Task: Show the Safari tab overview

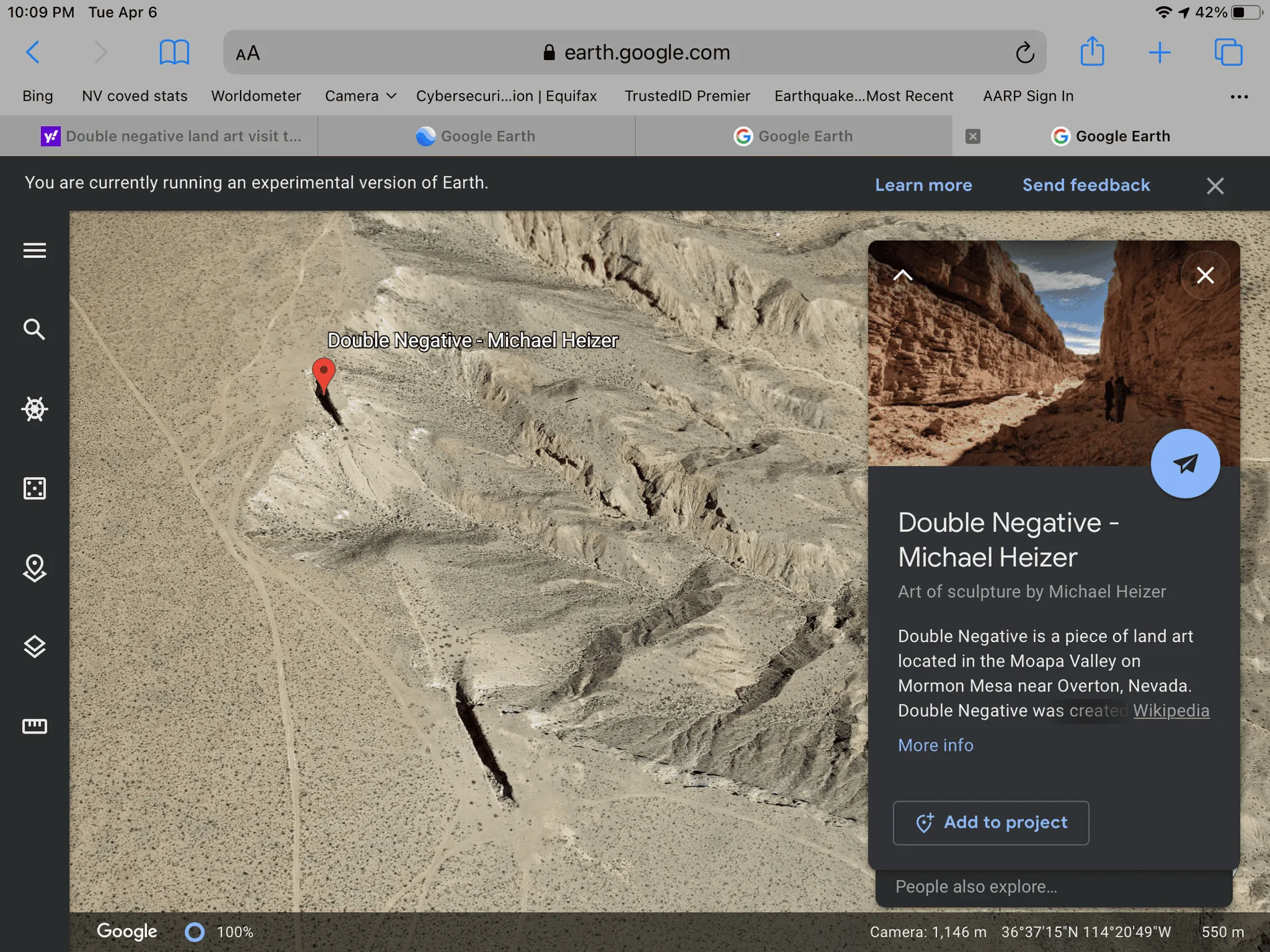Action: click(1228, 52)
